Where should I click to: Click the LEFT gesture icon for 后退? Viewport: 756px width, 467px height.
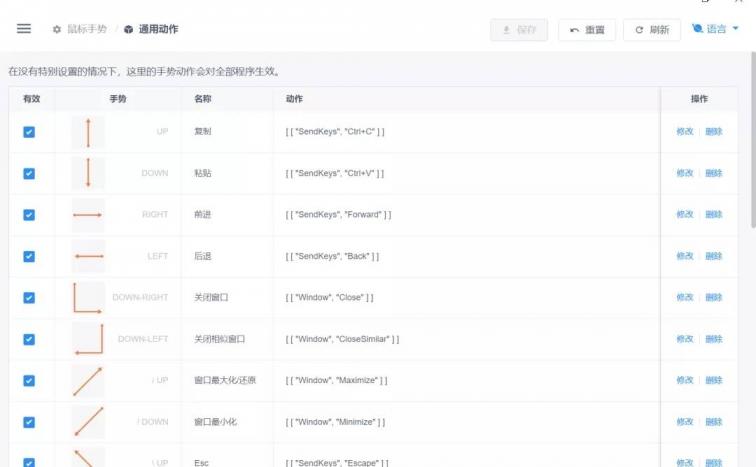[88, 256]
